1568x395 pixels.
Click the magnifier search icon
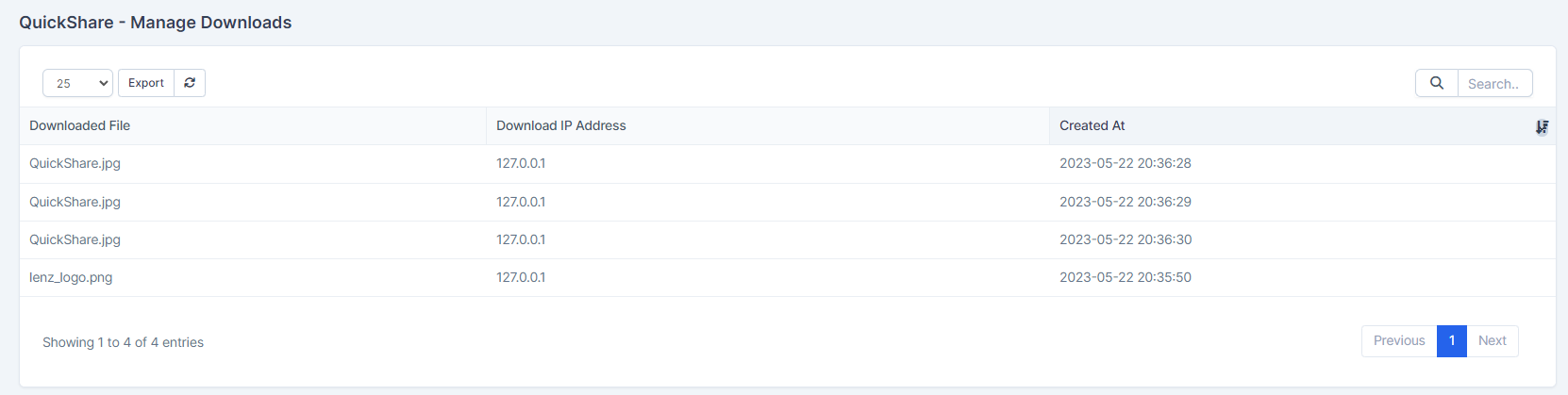(x=1436, y=83)
